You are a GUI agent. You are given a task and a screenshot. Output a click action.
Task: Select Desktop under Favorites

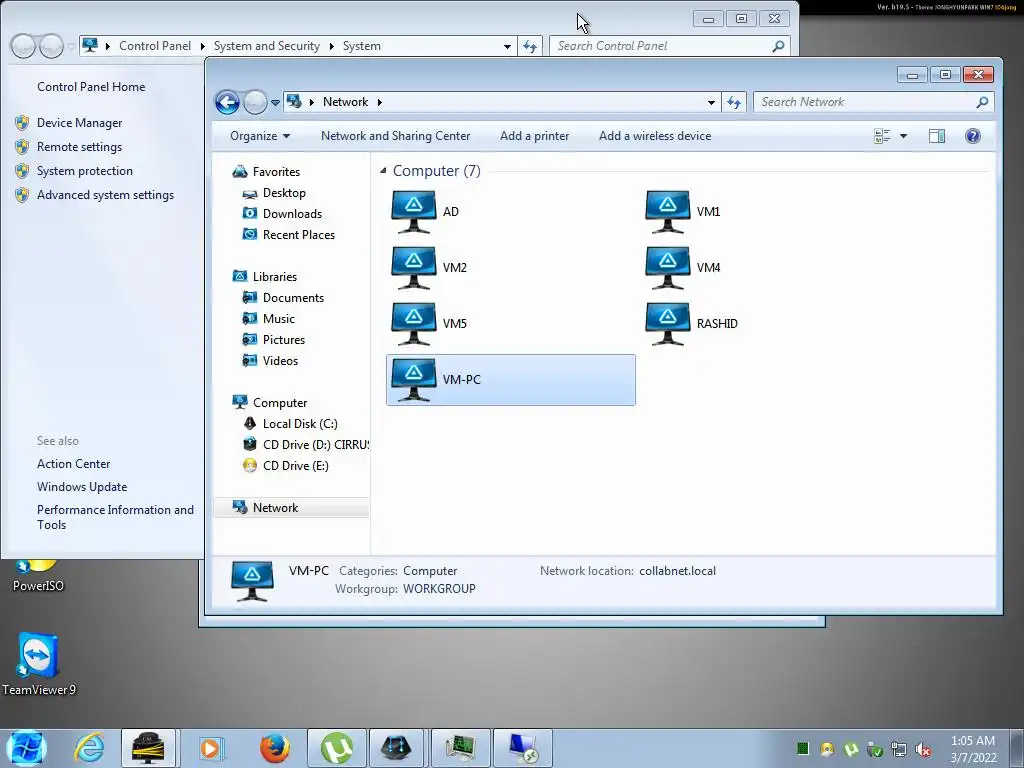[284, 193]
